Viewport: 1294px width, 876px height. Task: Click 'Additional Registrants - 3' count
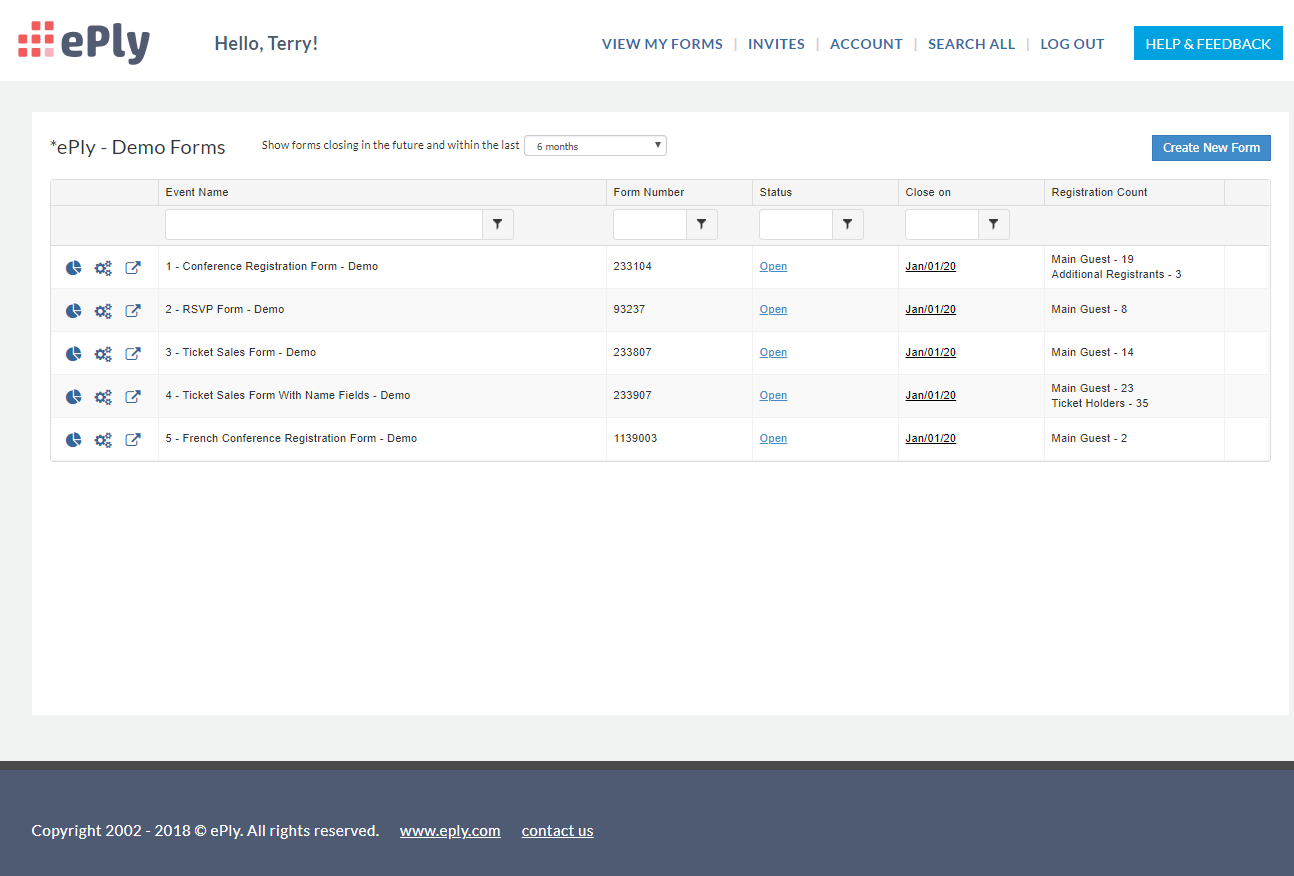pos(1116,275)
